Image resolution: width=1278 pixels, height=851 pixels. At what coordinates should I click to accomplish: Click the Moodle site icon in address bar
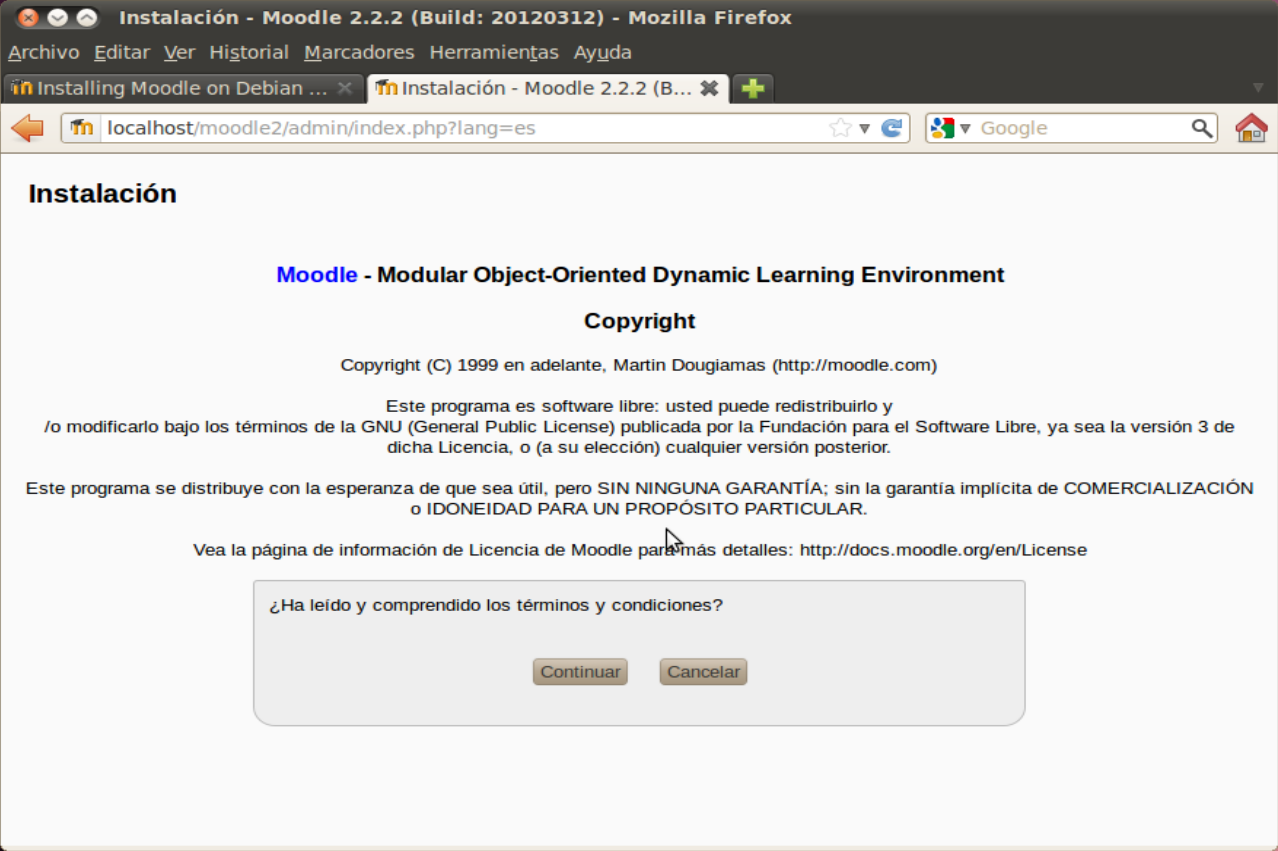82,128
